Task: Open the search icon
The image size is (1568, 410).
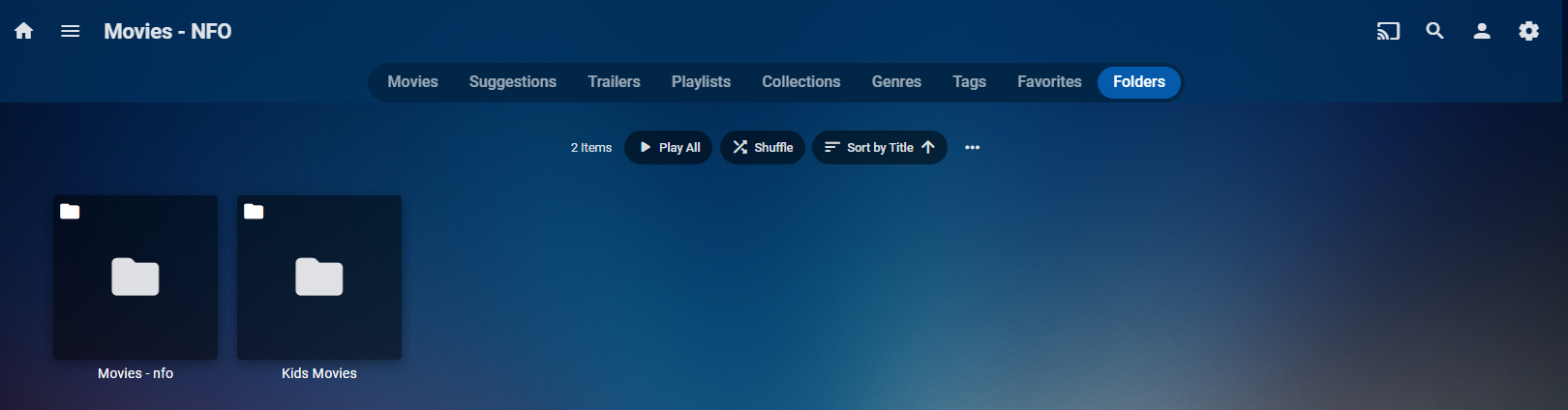Action: 1435,31
